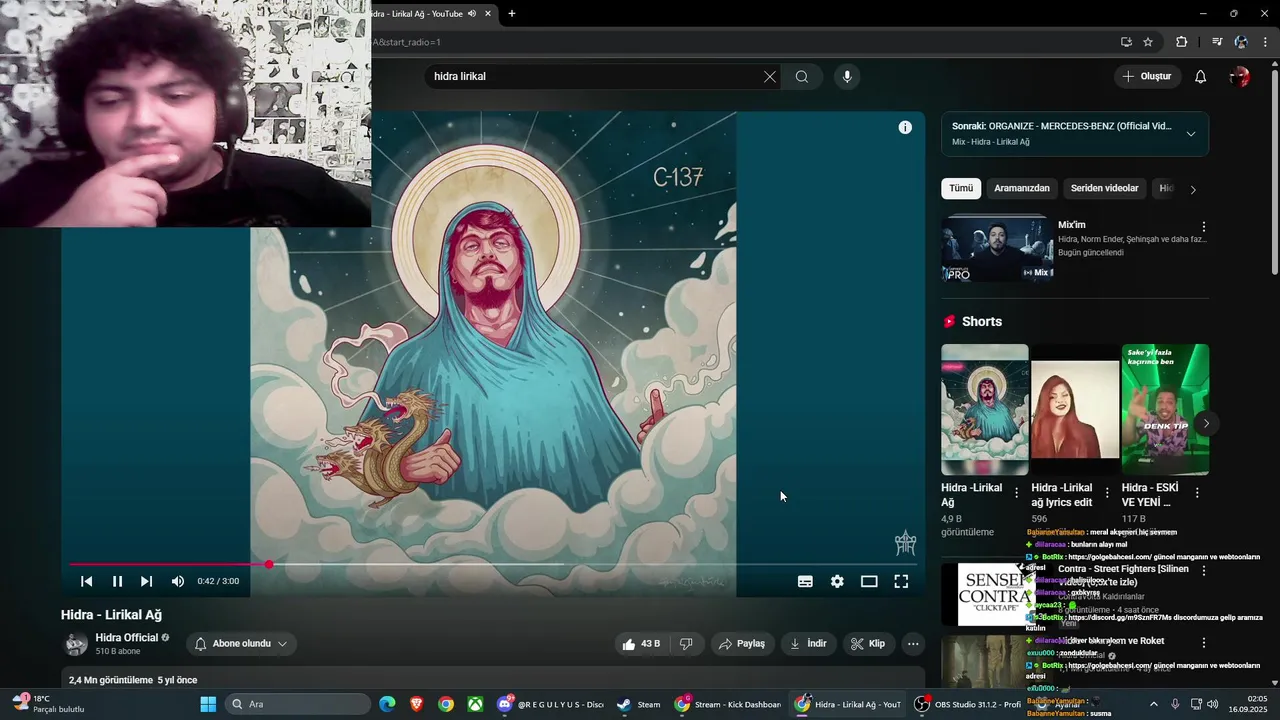Open Chrome media controls icon
This screenshot has height=720, width=1280.
coord(1217,42)
